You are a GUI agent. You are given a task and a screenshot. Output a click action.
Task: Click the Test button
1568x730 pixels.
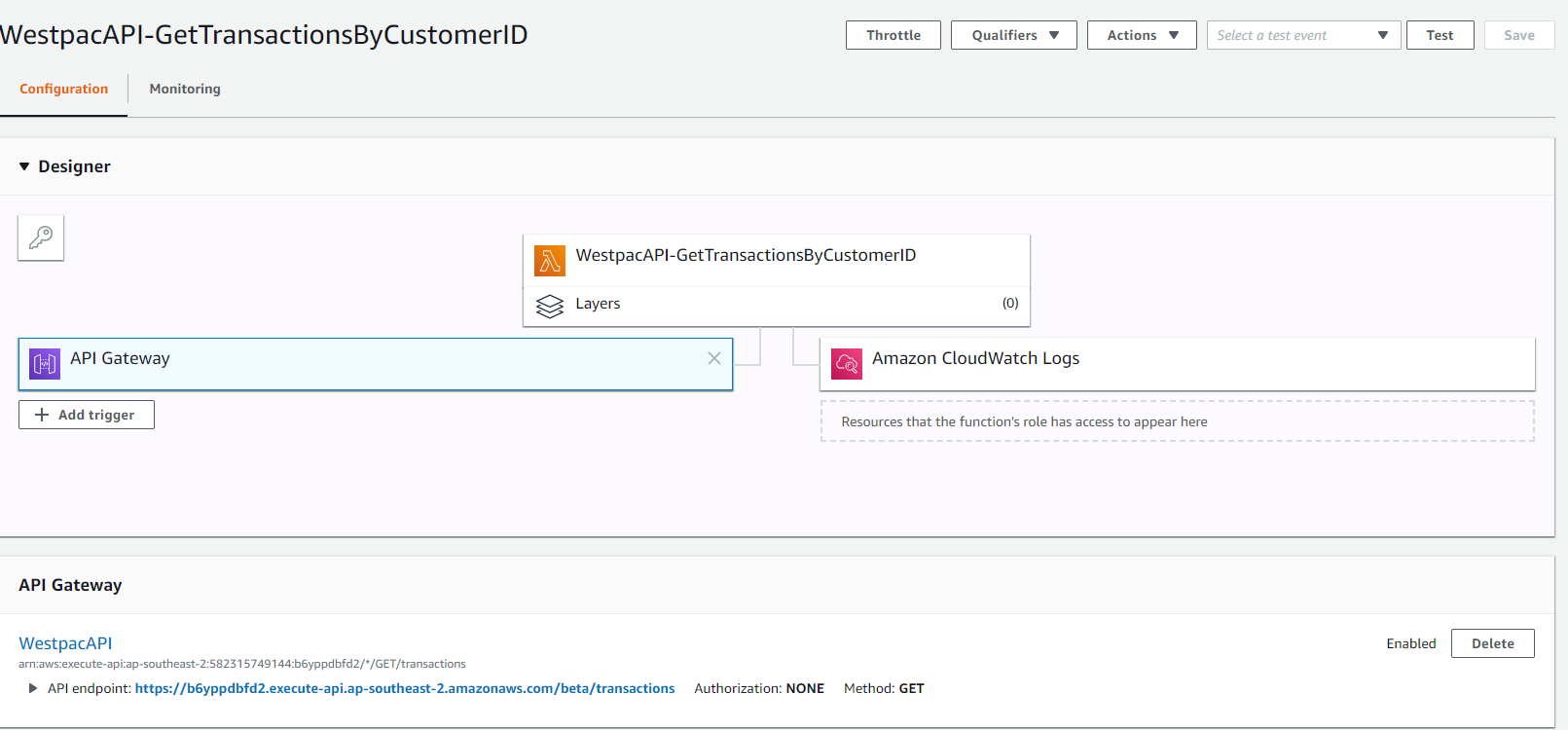pos(1440,35)
